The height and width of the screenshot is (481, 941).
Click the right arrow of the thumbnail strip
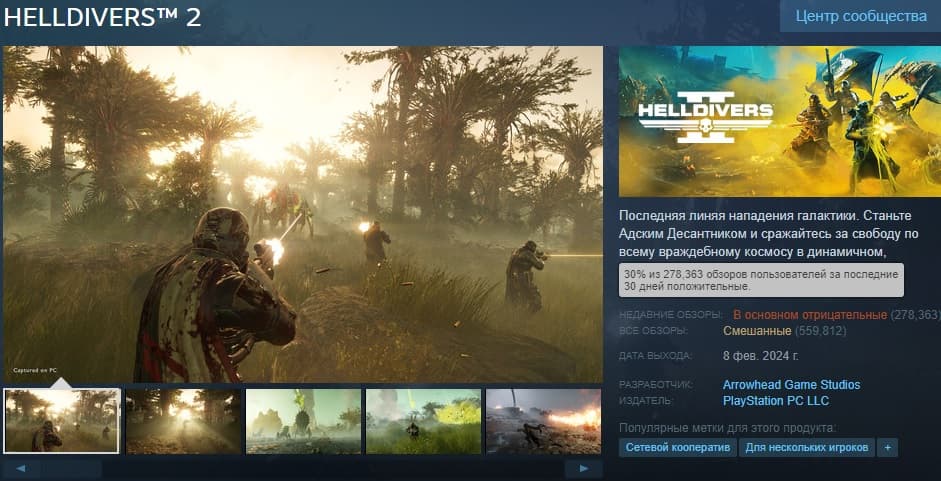pyautogui.click(x=583, y=468)
